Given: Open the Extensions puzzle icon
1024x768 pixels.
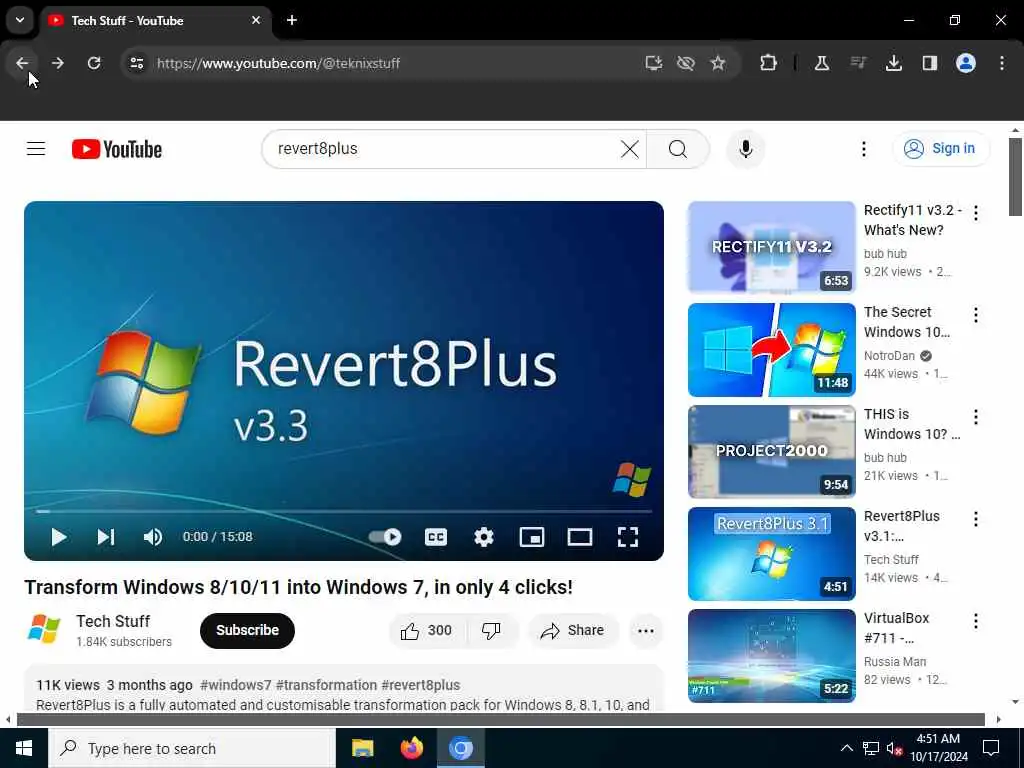Looking at the screenshot, I should click(x=769, y=63).
